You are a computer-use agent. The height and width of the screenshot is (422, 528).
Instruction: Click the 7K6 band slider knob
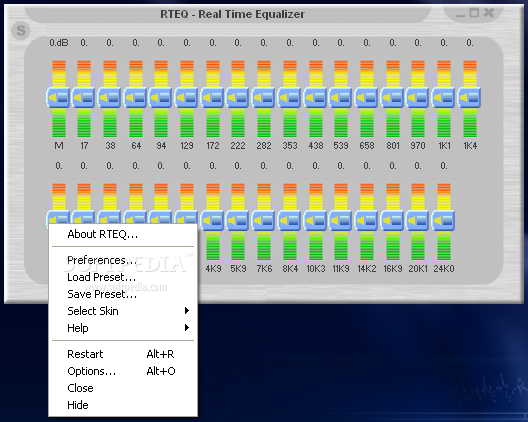(264, 221)
